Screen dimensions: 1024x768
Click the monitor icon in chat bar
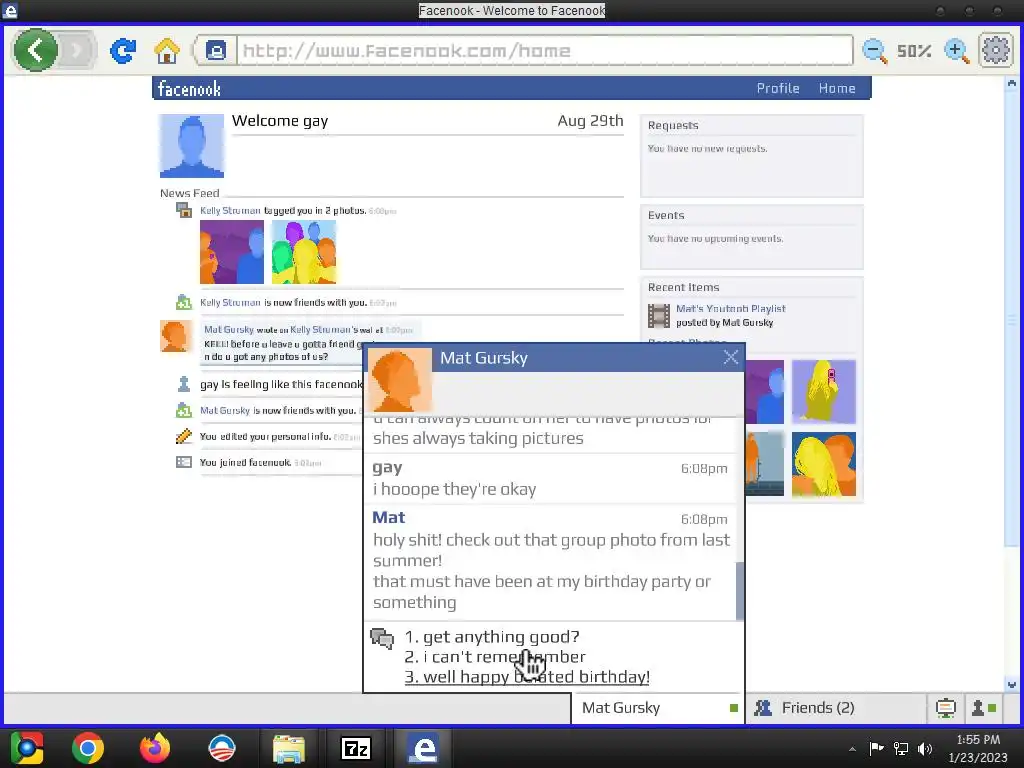tap(945, 708)
